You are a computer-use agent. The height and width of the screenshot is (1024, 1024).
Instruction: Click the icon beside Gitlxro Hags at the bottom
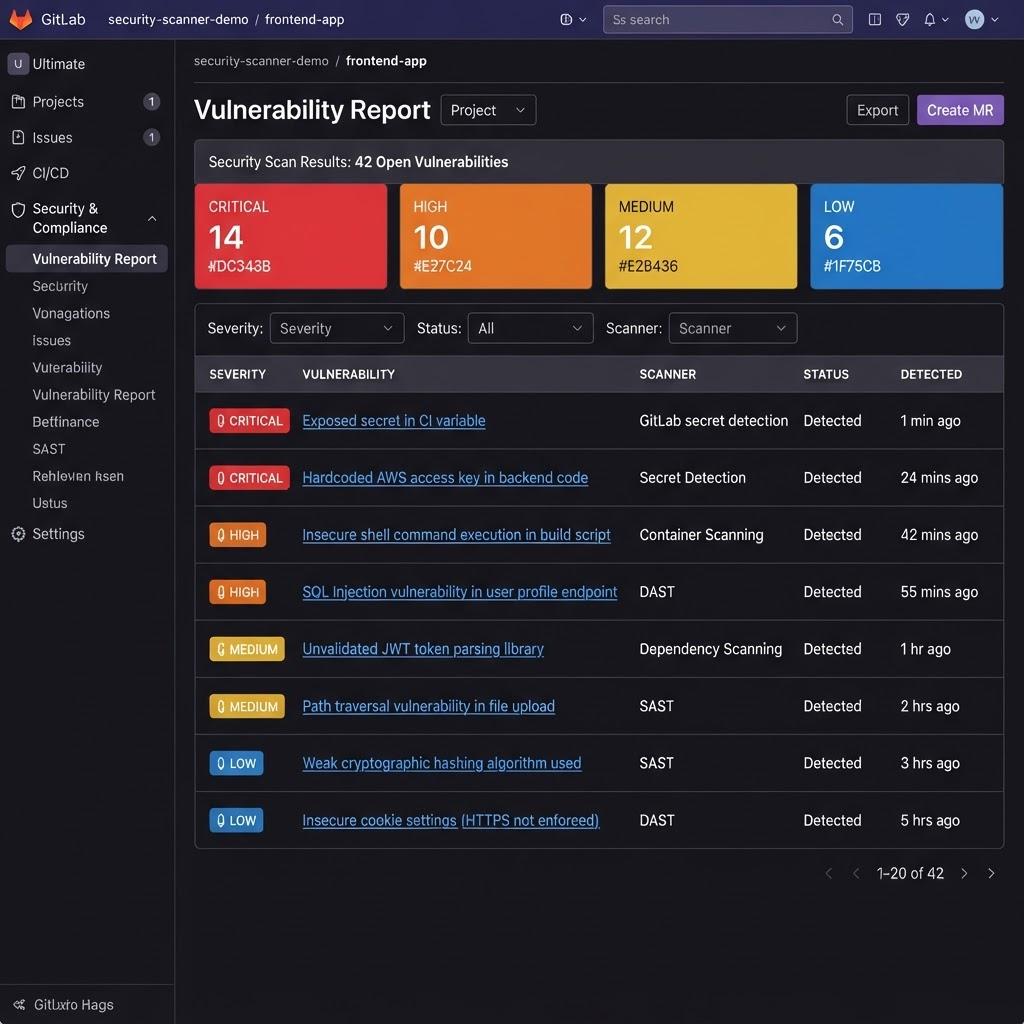(x=19, y=1004)
